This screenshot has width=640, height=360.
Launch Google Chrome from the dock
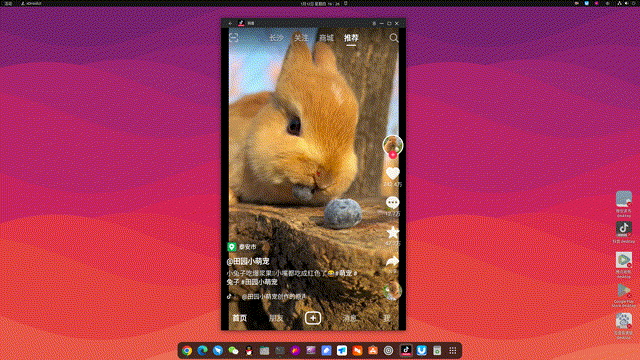[x=187, y=351]
